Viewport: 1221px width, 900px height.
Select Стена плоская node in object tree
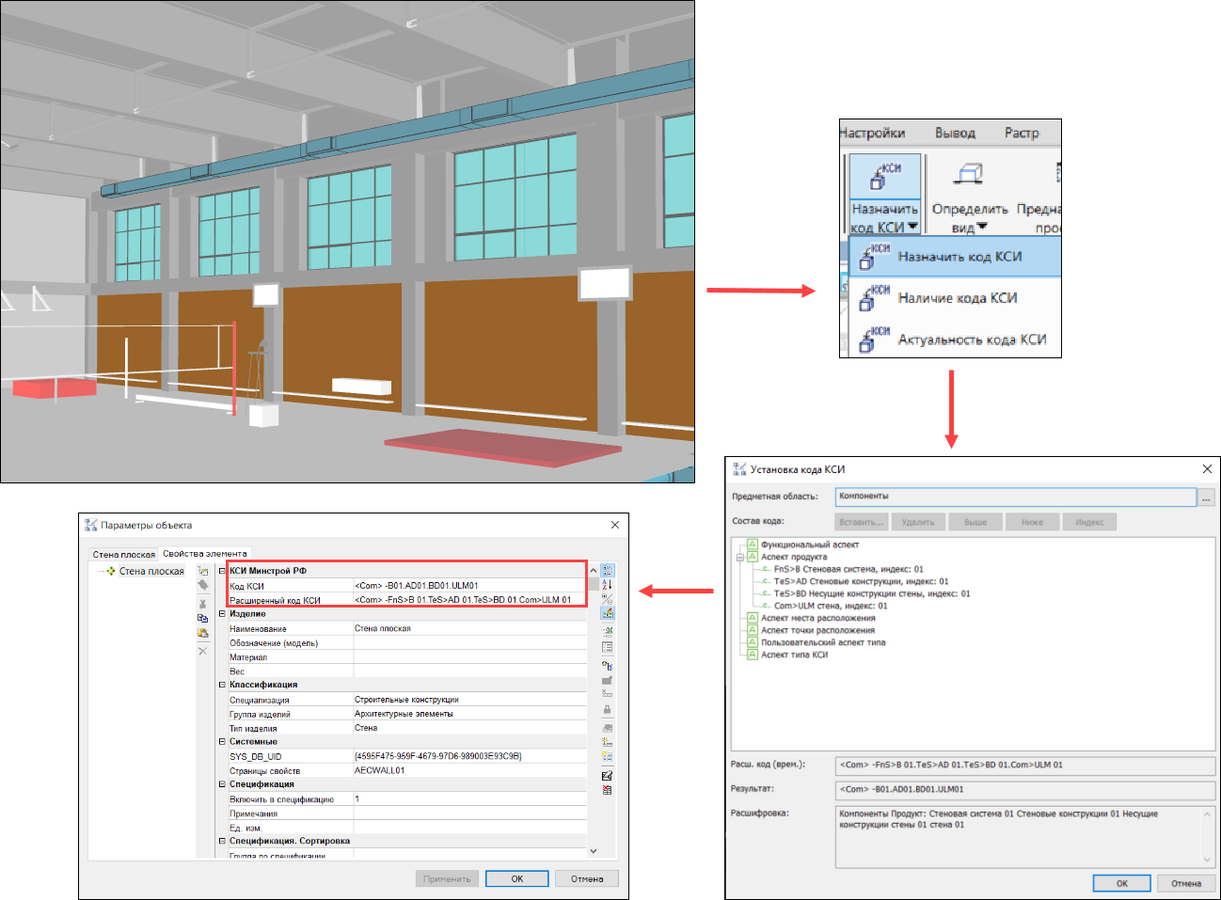point(151,571)
